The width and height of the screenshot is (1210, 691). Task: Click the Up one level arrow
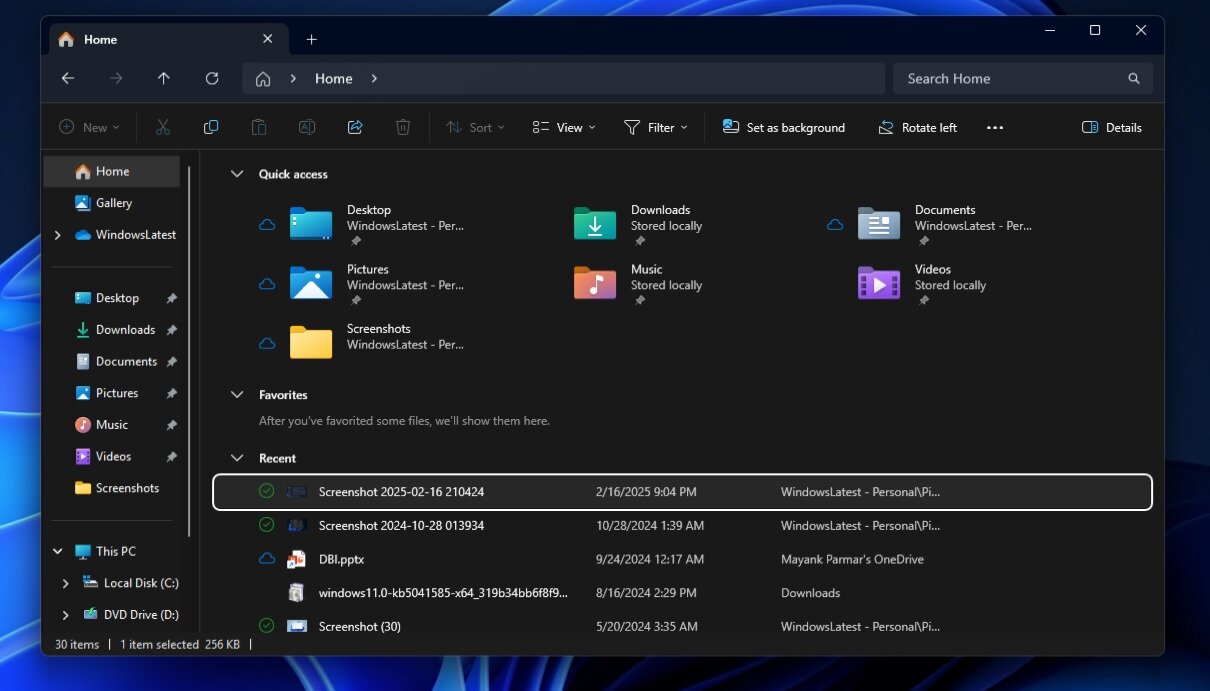click(164, 79)
